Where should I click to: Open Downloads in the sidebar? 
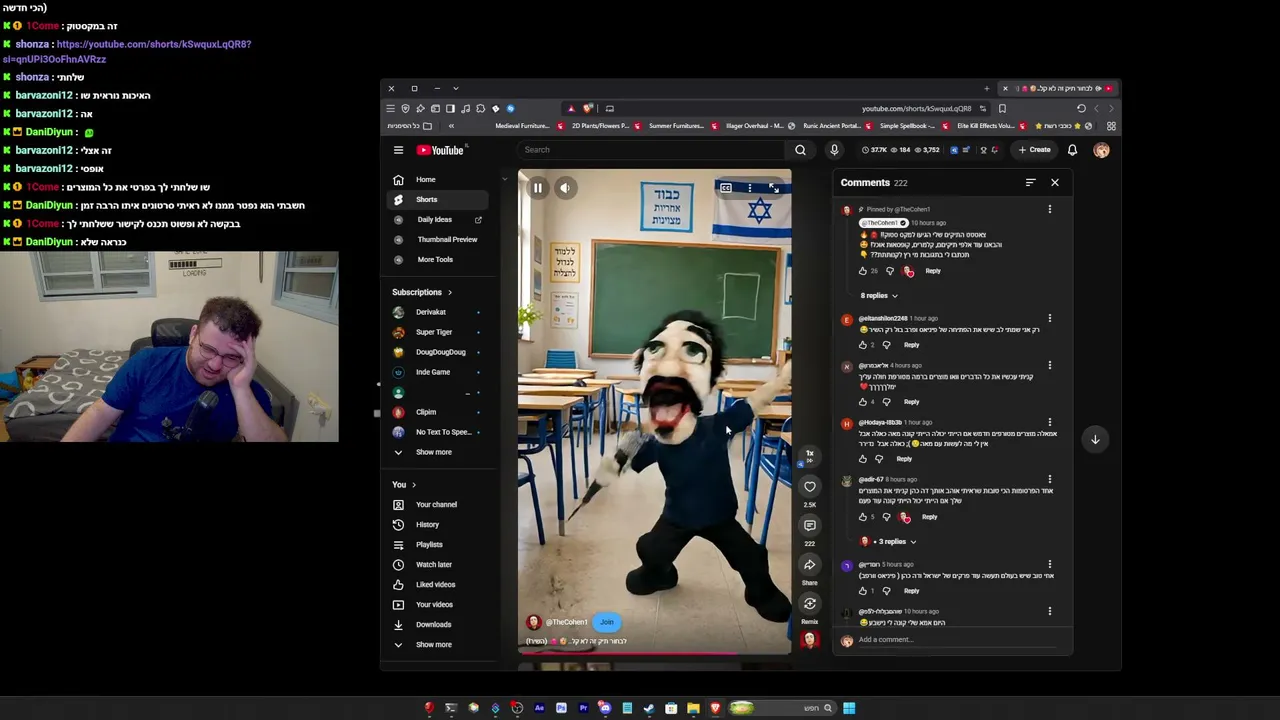click(436, 625)
